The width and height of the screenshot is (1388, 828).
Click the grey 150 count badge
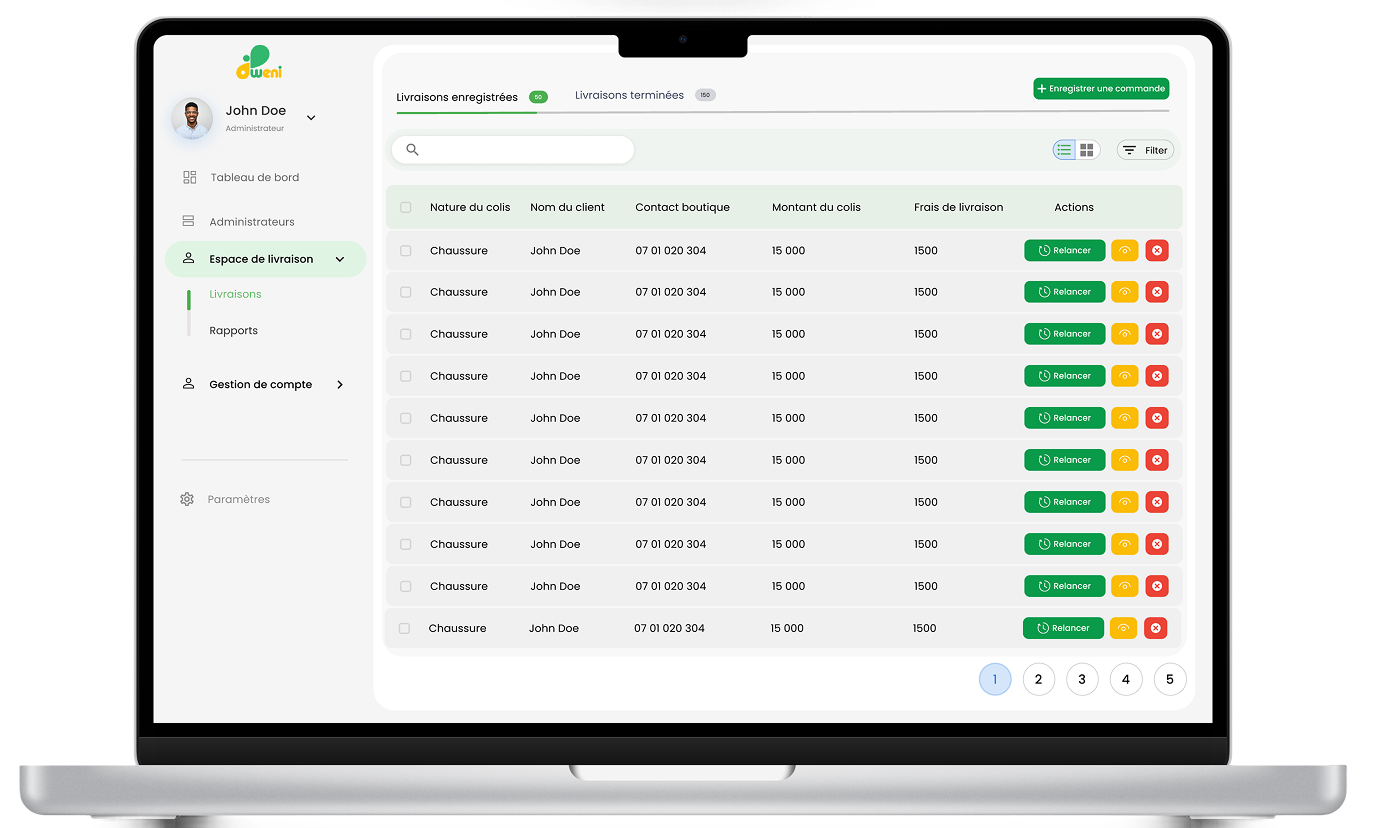pyautogui.click(x=705, y=95)
